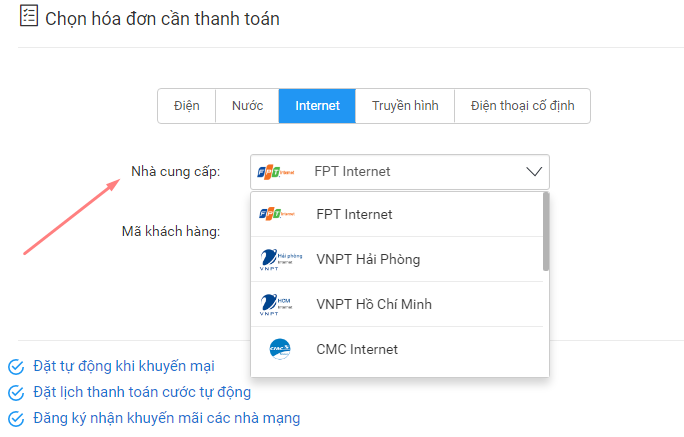Click the FPT logo in the dropdown list
Screen dimensions: 684x437
click(277, 214)
